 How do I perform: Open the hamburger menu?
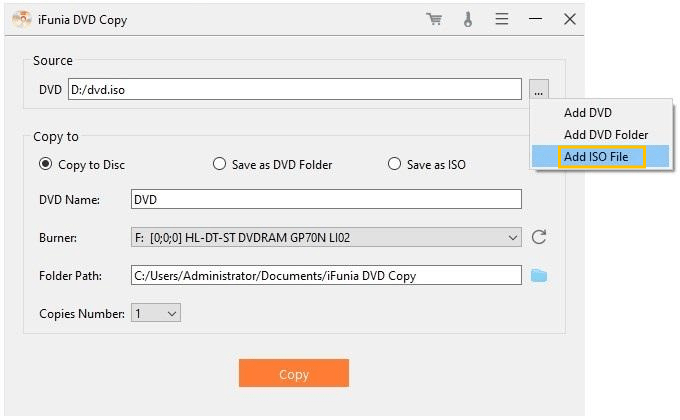coord(502,19)
